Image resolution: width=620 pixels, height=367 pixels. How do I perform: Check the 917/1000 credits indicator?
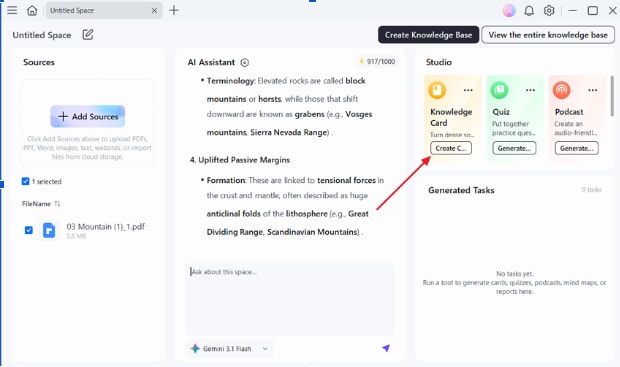377,61
